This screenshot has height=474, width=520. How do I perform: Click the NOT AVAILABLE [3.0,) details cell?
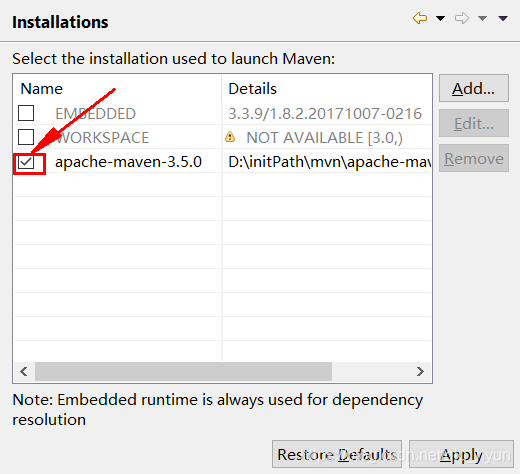(324, 138)
